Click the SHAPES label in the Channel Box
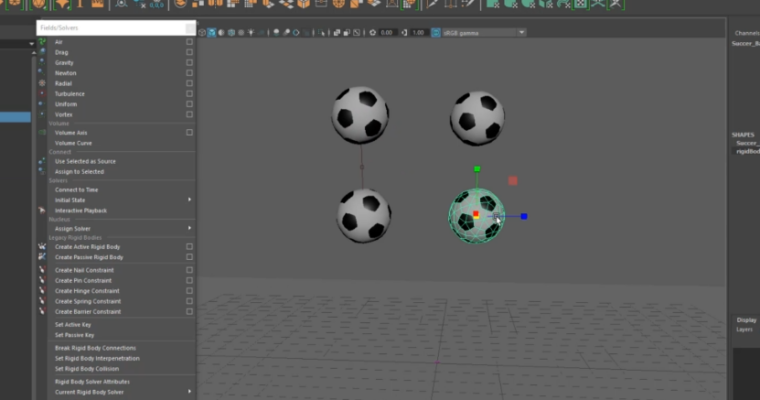This screenshot has height=400, width=760. (743, 135)
